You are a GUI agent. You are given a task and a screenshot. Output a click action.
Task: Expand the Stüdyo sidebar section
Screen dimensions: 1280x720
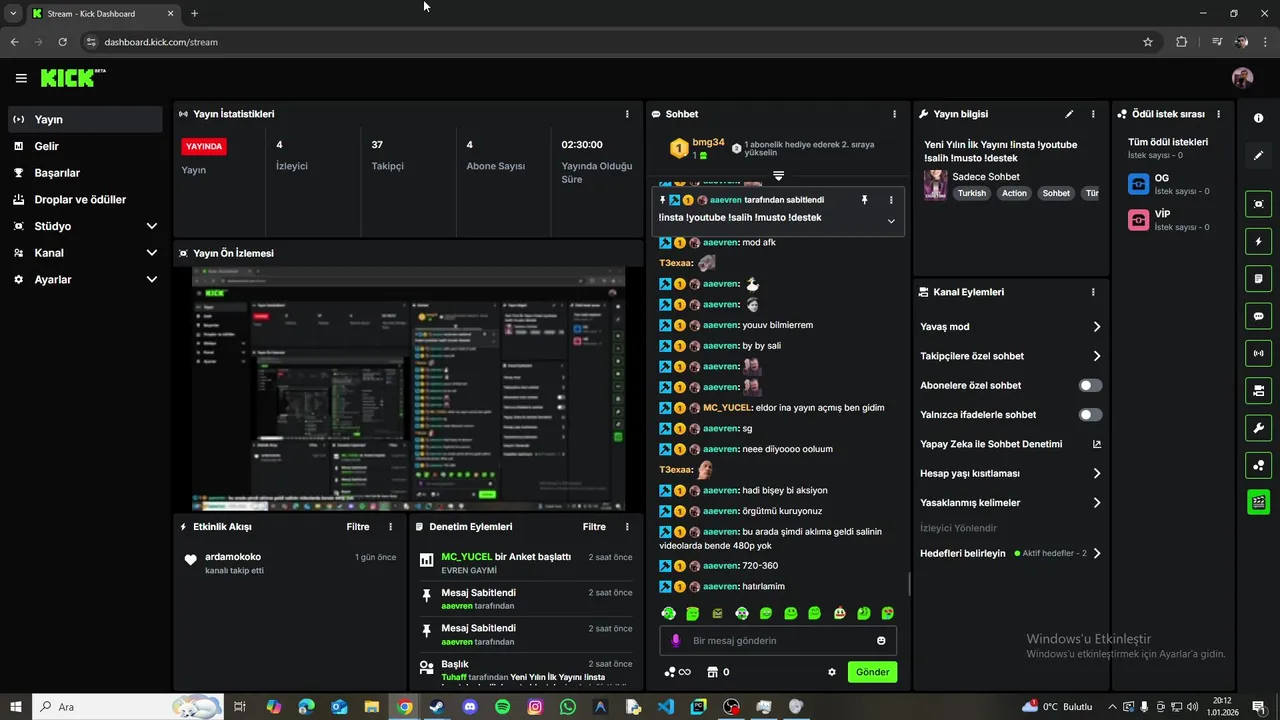(152, 226)
